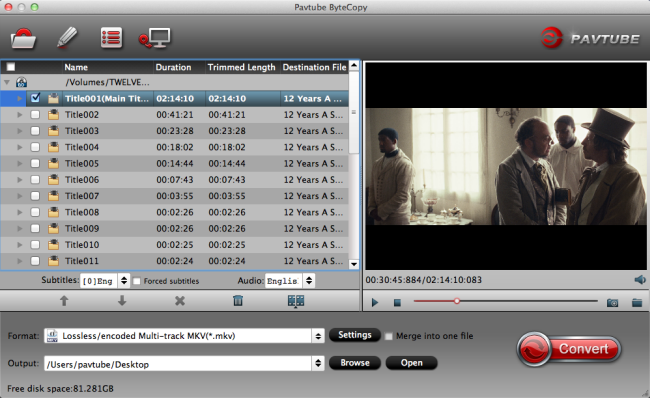This screenshot has height=398, width=650.
Task: Expand the Title002 disclosure triangle
Action: 19,115
